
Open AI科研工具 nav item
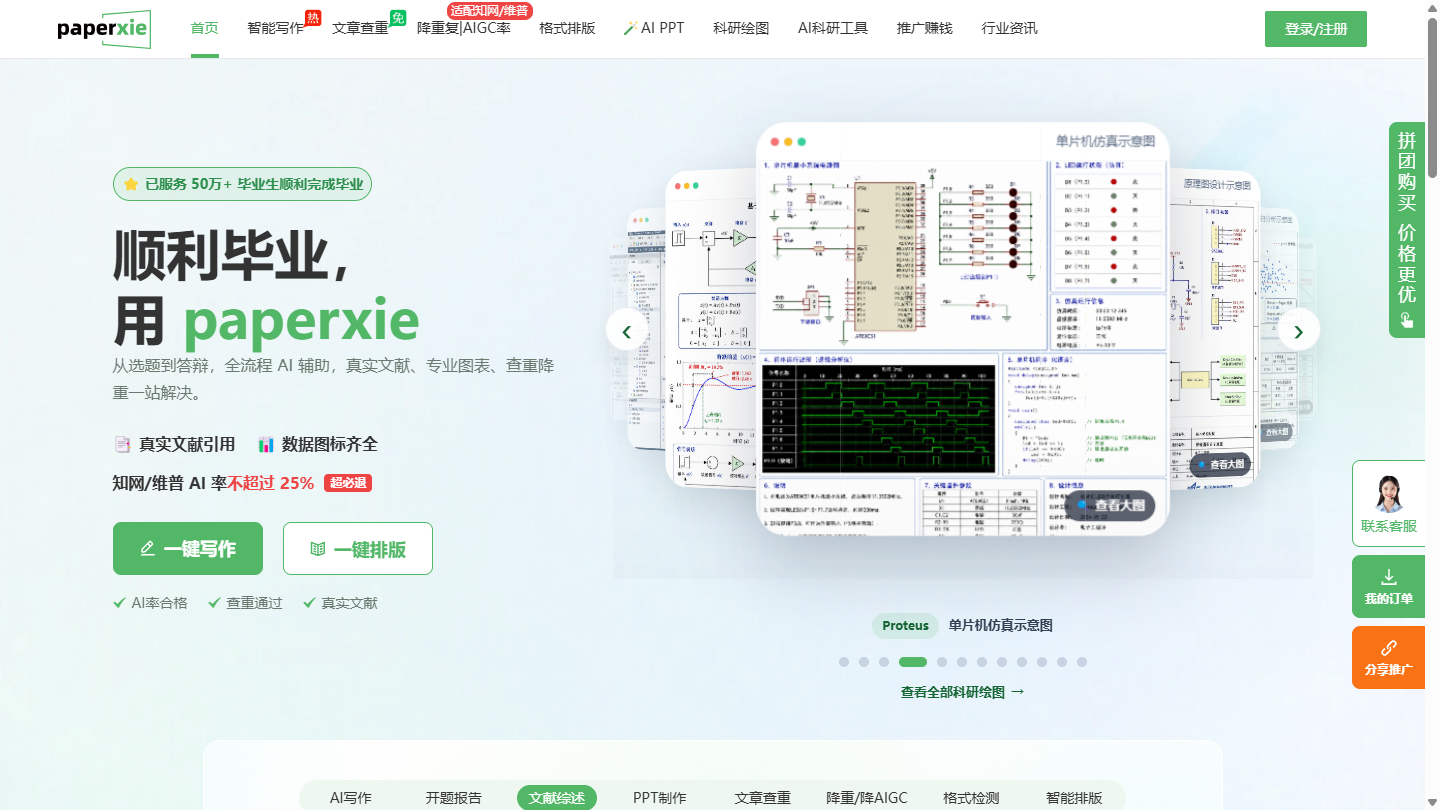pos(833,28)
